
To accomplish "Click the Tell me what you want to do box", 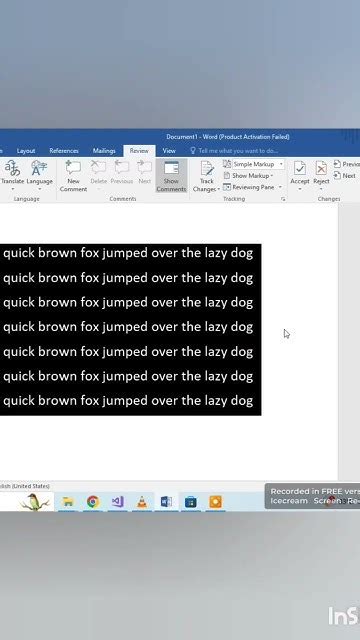I will point(234,151).
